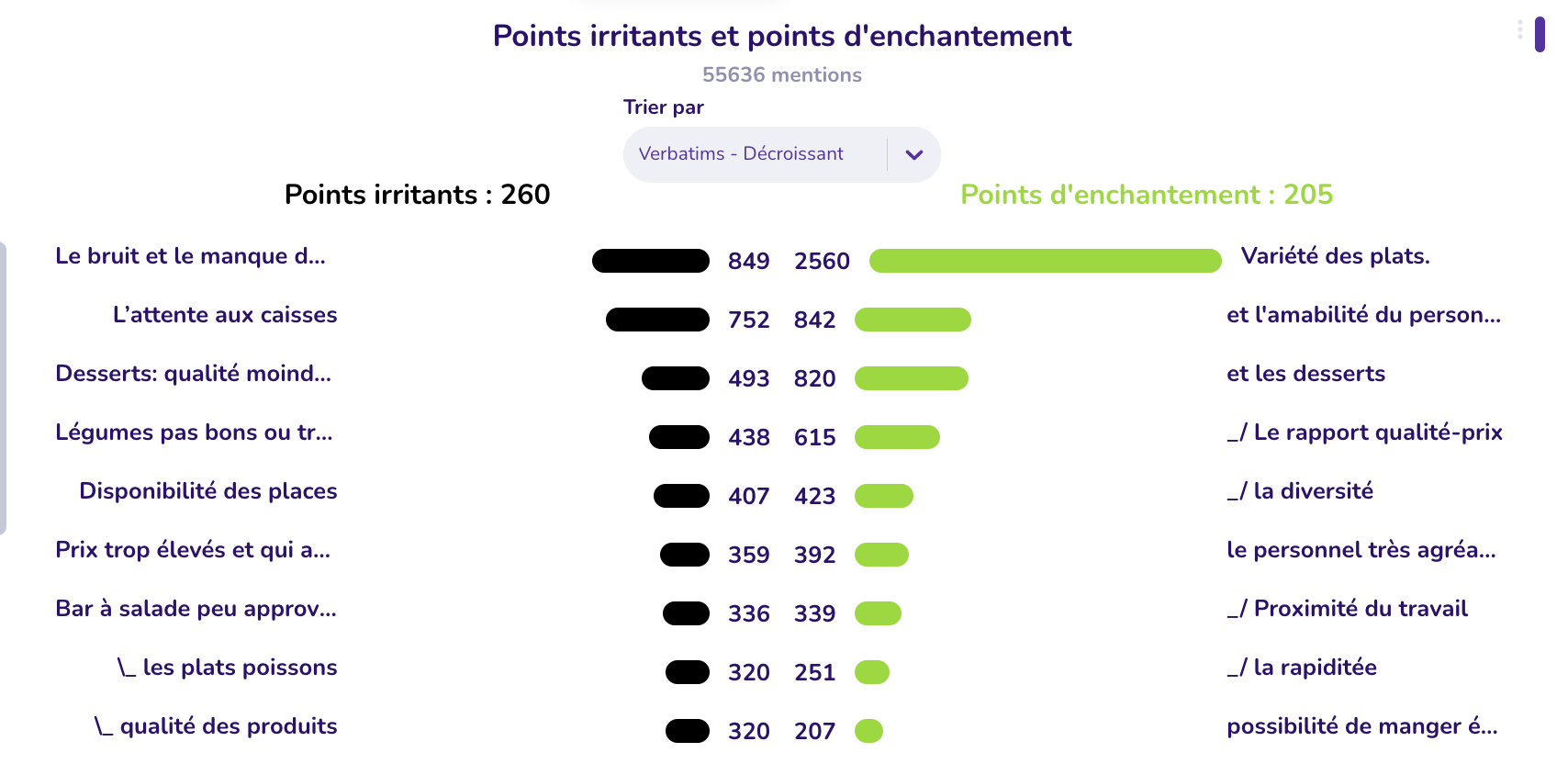Viewport: 1568px width, 775px height.
Task: Select the black bar for 849 mentions
Action: click(651, 261)
